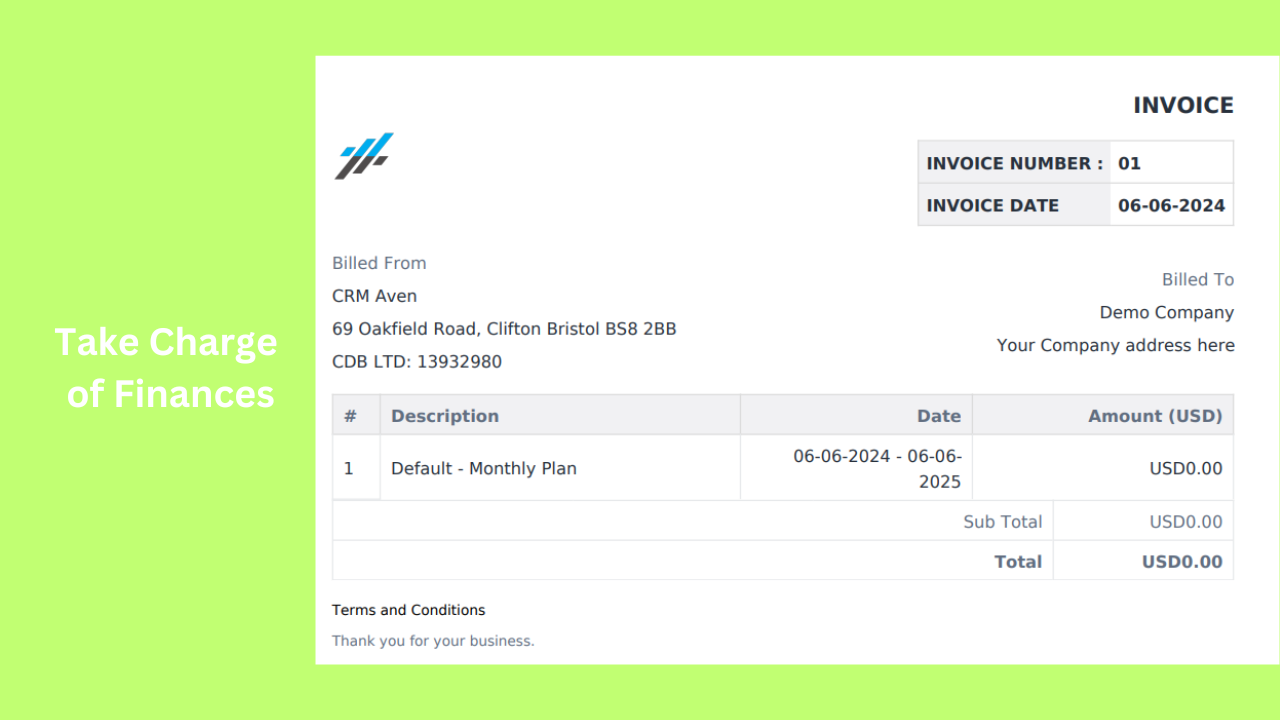
Task: Select the Sub Total USD0.00 value
Action: click(1186, 521)
